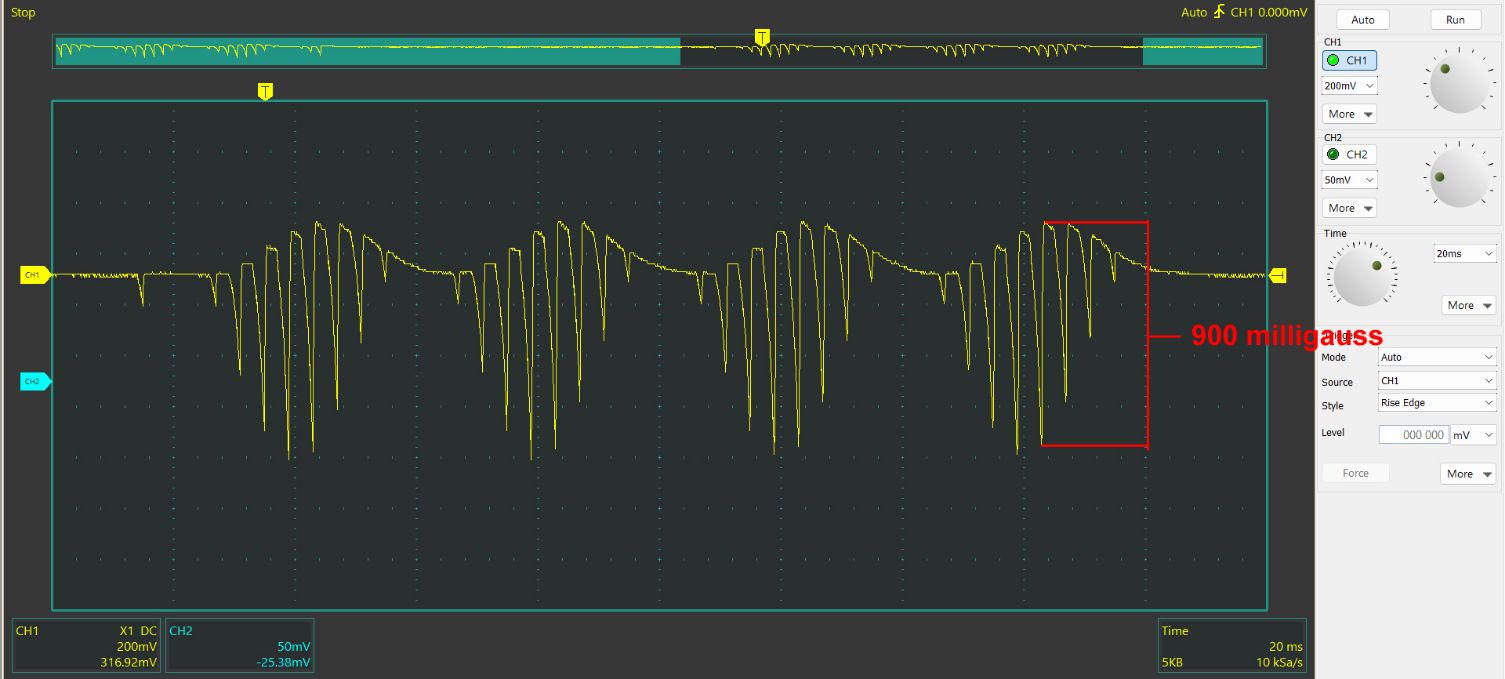
Task: Click the trigger Level input field
Action: coord(1414,434)
